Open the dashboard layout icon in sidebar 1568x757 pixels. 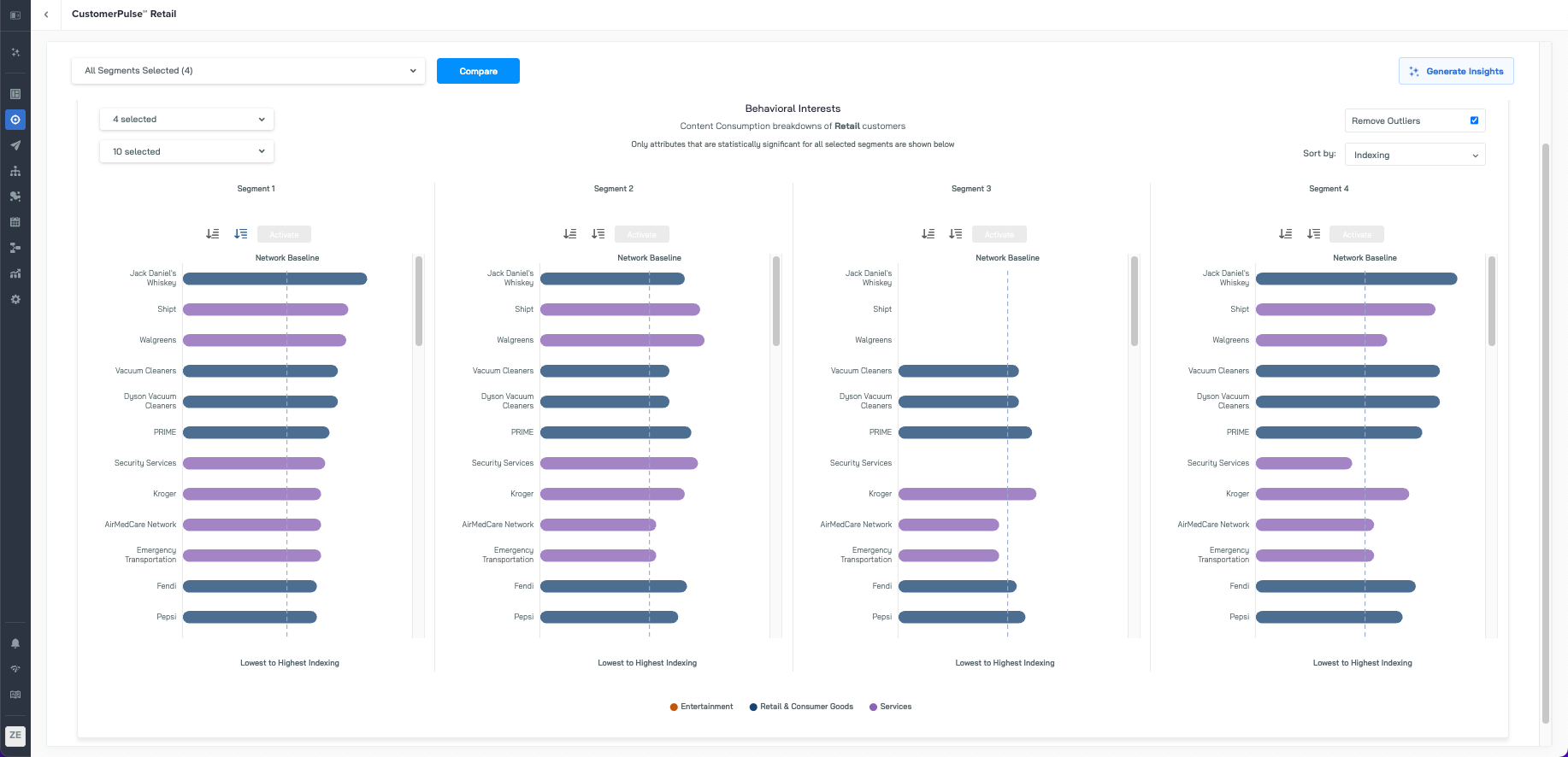15,94
